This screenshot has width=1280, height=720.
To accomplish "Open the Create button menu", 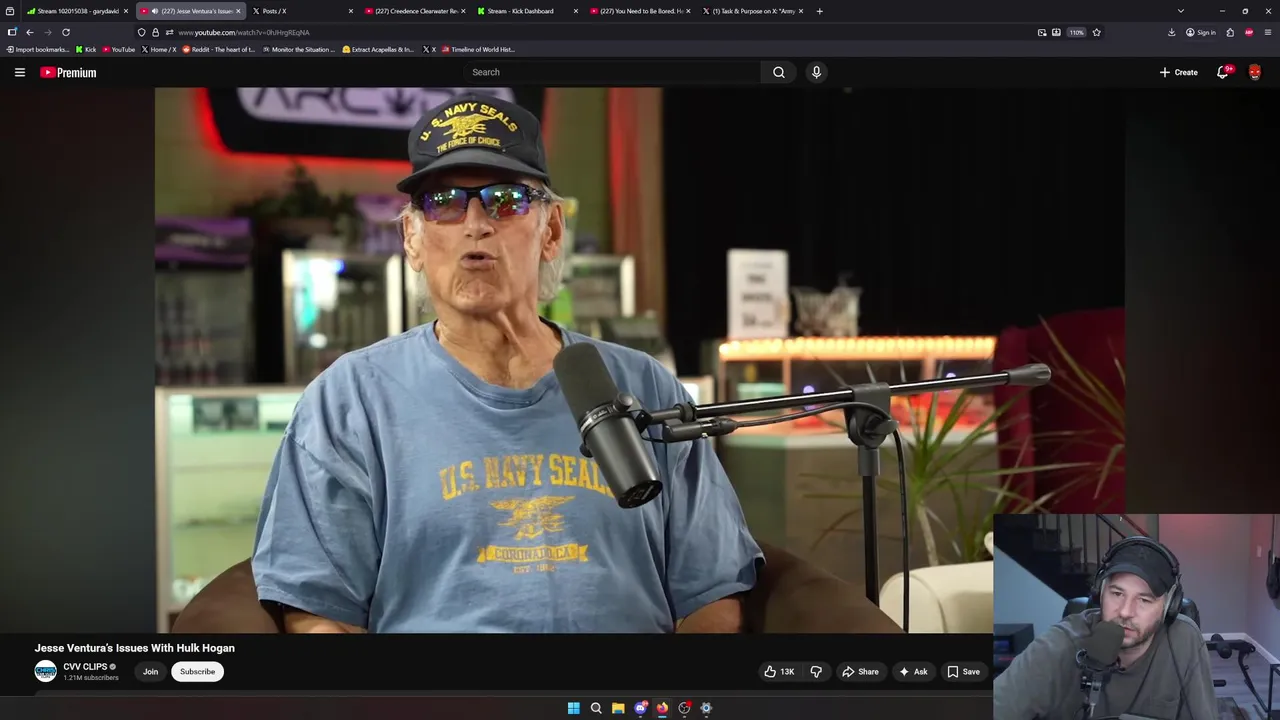I will point(1179,72).
